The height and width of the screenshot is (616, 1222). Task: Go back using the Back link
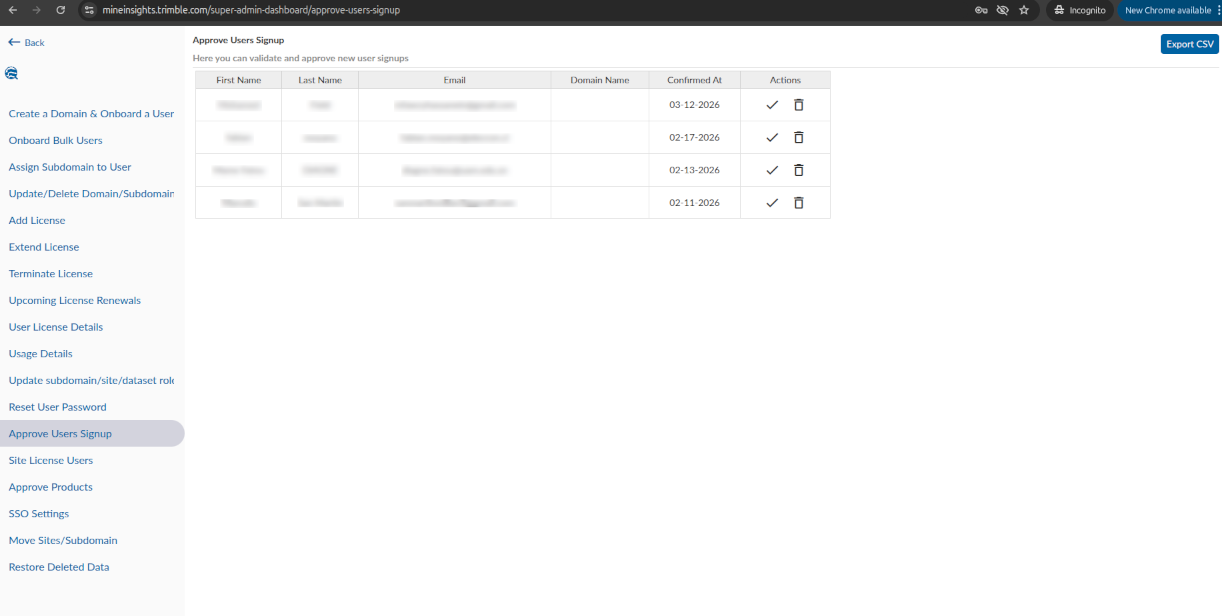(x=27, y=43)
